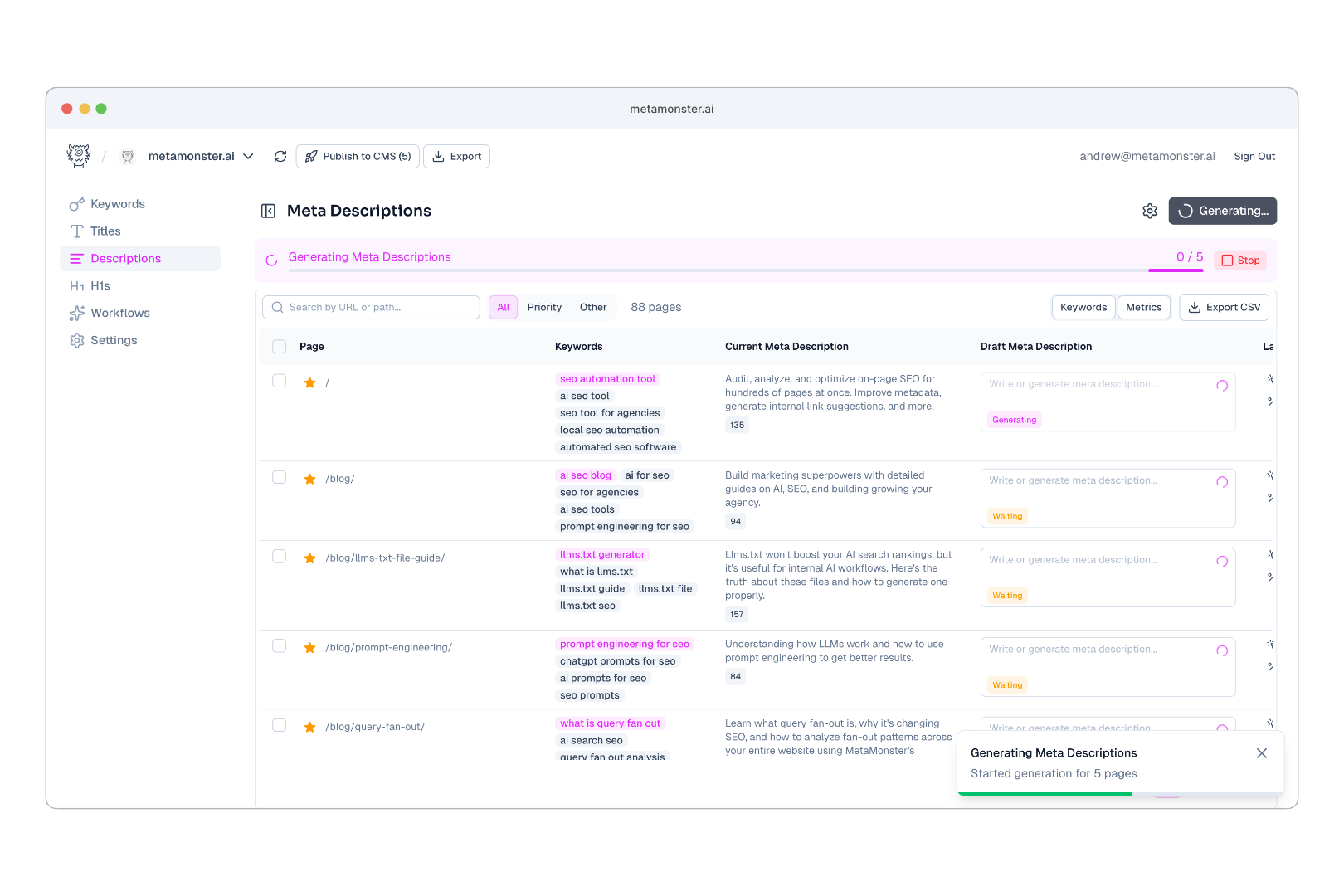The height and width of the screenshot is (896, 1344).
Task: Stop the meta description generation
Action: (x=1240, y=260)
